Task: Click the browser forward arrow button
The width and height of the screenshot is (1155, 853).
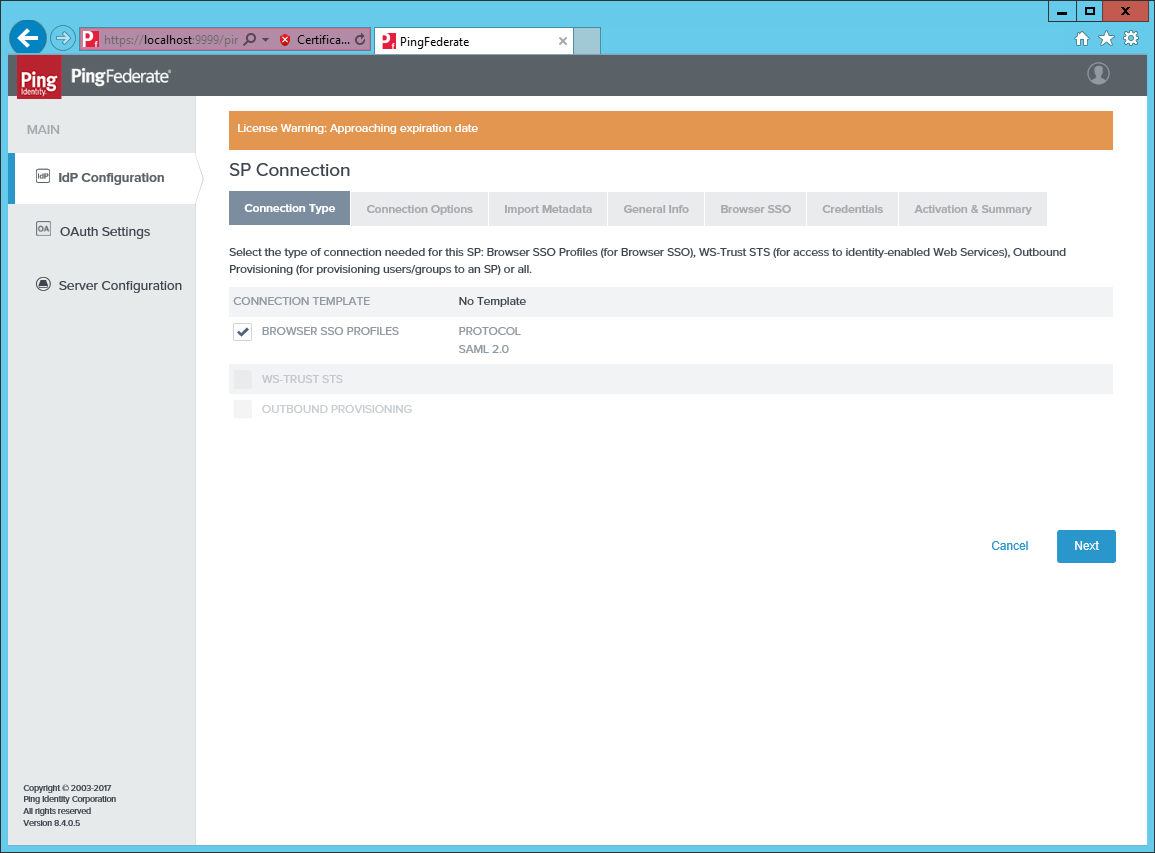Action: (x=63, y=38)
